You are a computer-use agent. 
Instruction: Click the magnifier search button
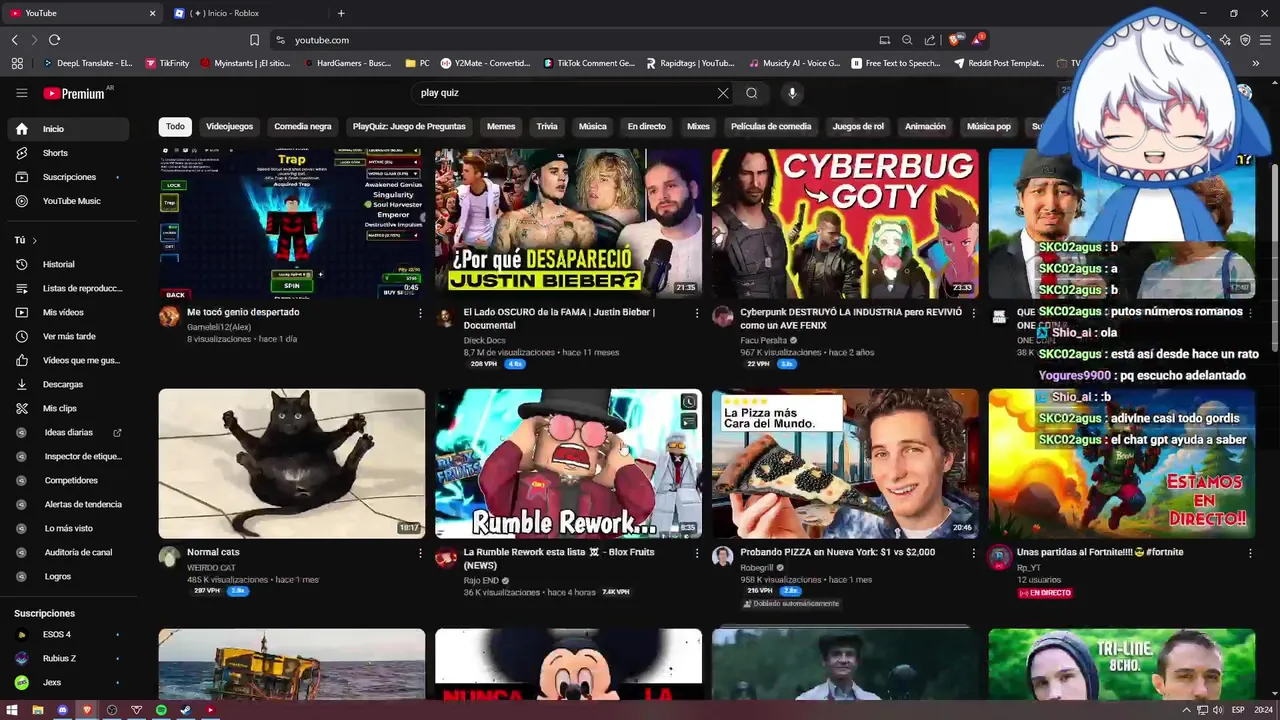752,93
